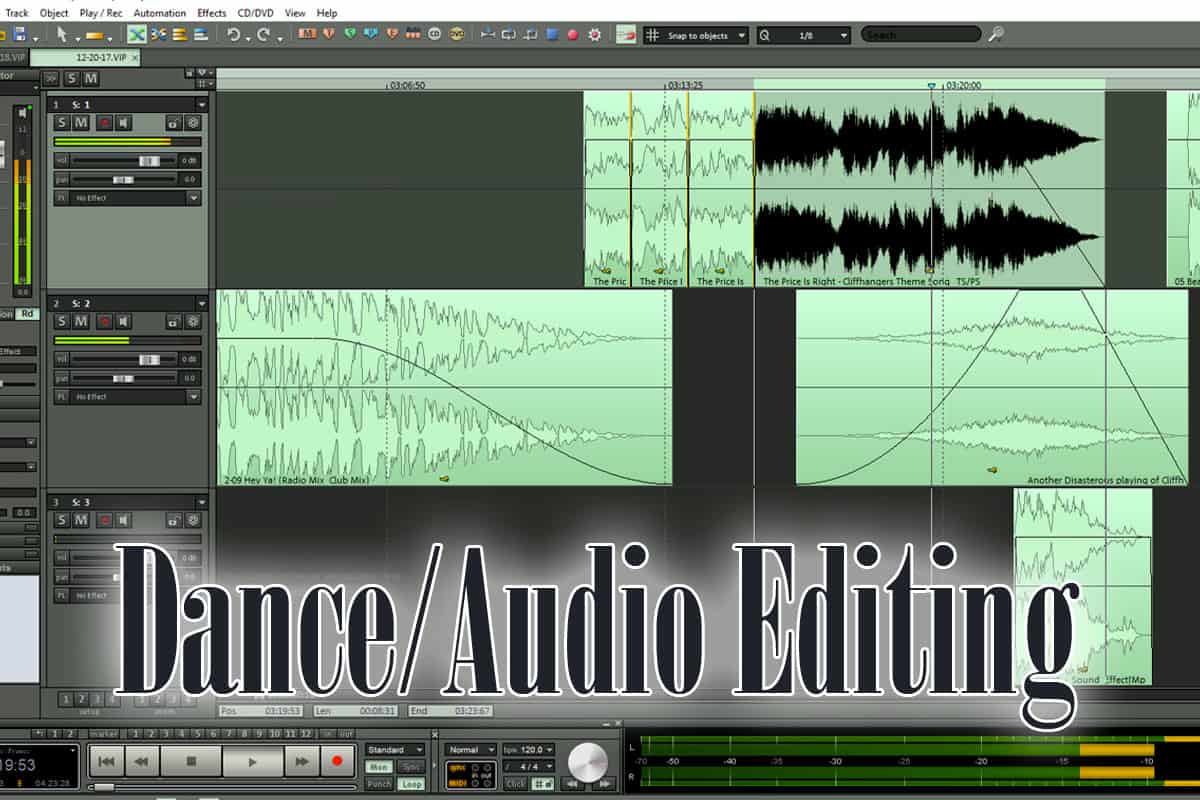Screen dimensions: 1200x800
Task: Click the Punch button in transport
Action: pyautogui.click(x=379, y=784)
